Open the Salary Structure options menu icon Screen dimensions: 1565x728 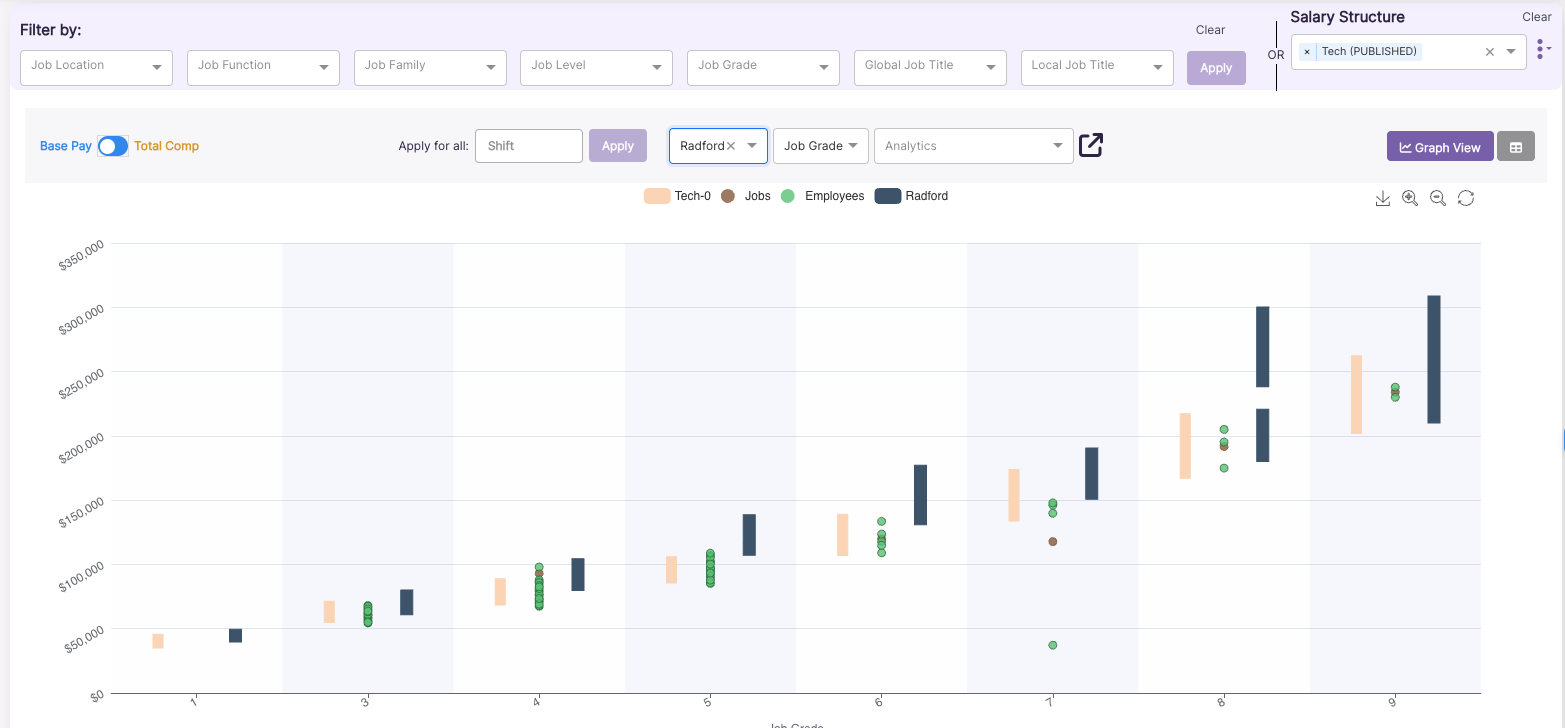pos(1542,50)
